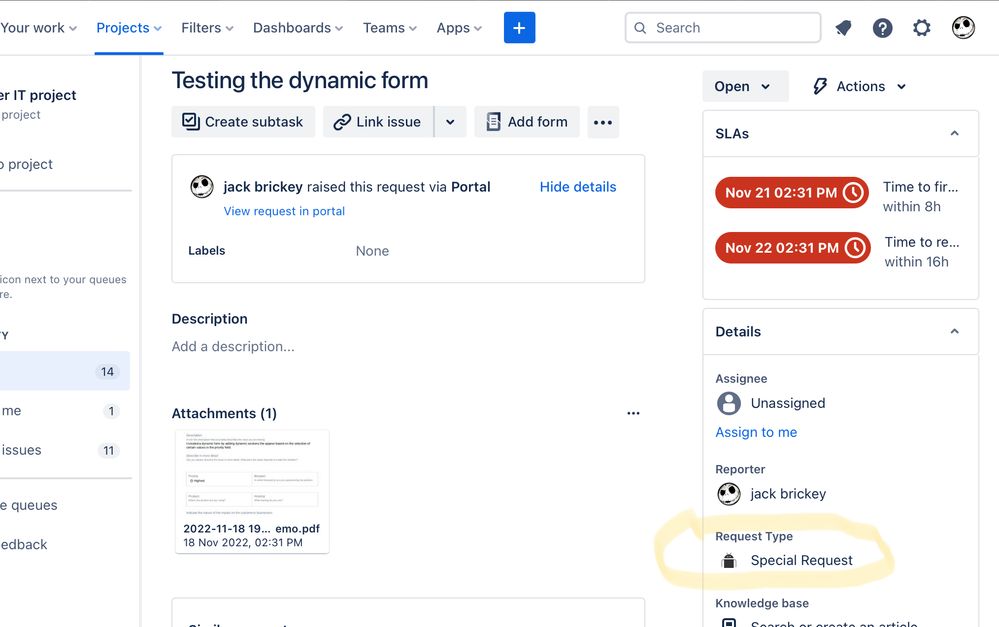Open the settings gear icon

click(922, 28)
